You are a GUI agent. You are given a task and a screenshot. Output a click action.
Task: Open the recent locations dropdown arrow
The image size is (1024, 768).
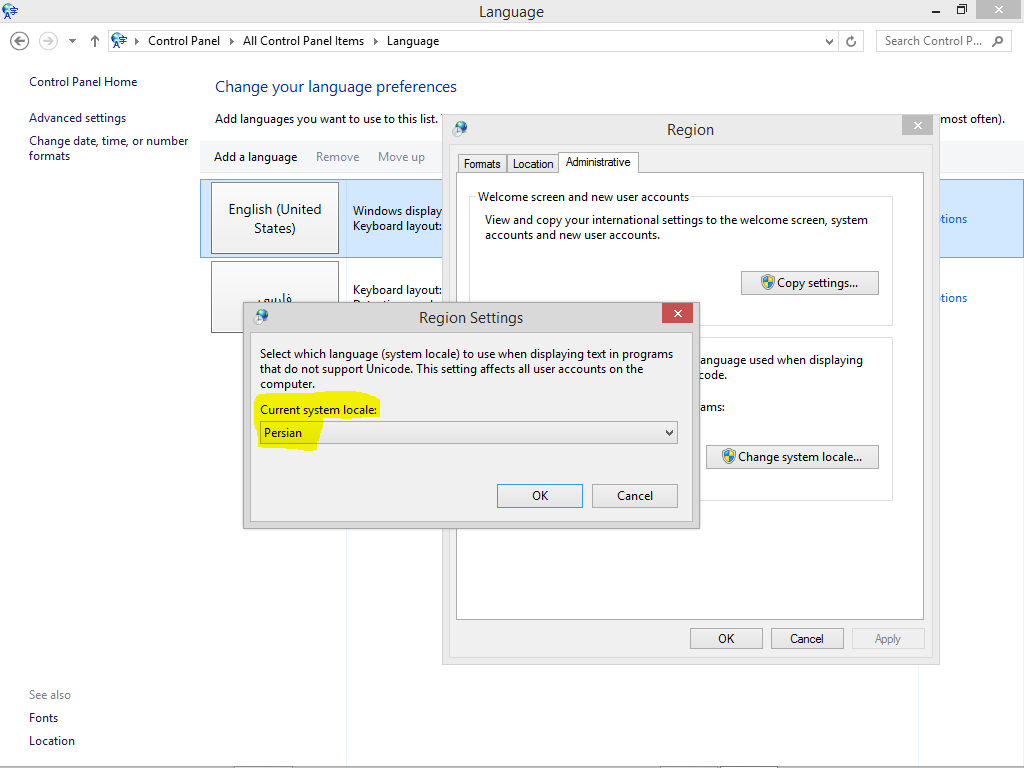72,41
